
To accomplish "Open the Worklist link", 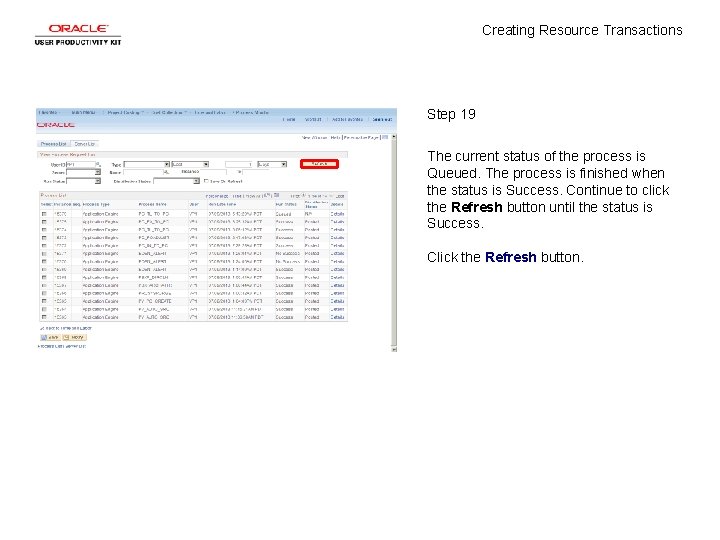I will point(313,119).
